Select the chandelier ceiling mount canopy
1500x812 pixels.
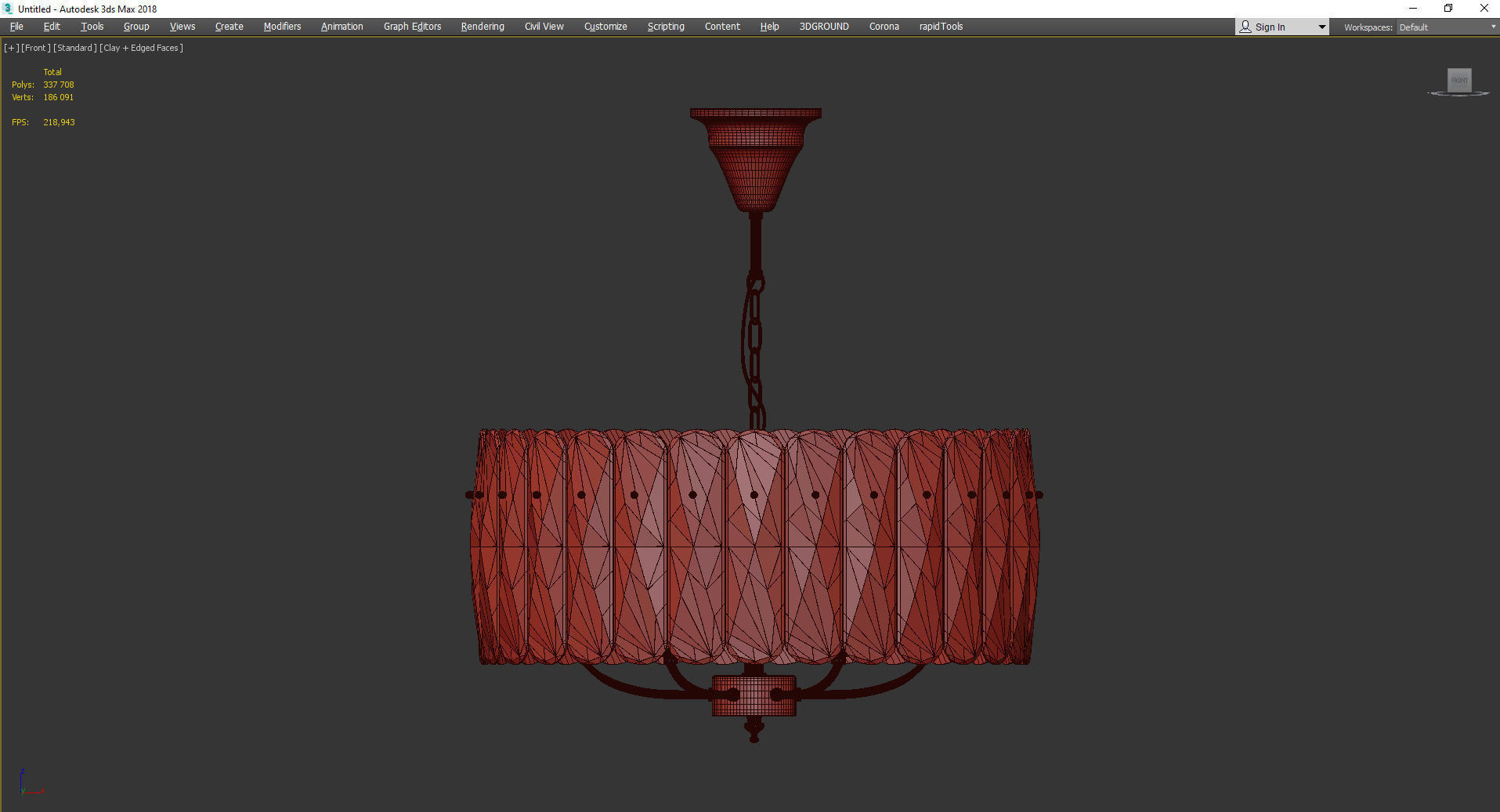[x=755, y=157]
